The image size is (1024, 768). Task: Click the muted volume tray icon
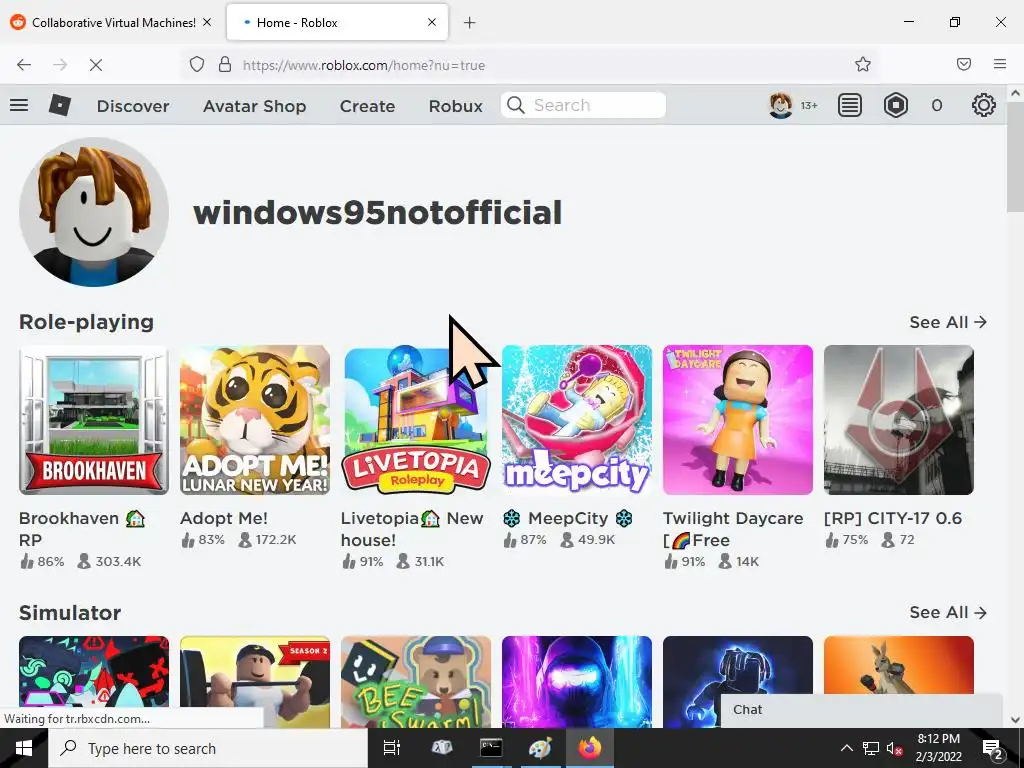pyautogui.click(x=894, y=748)
